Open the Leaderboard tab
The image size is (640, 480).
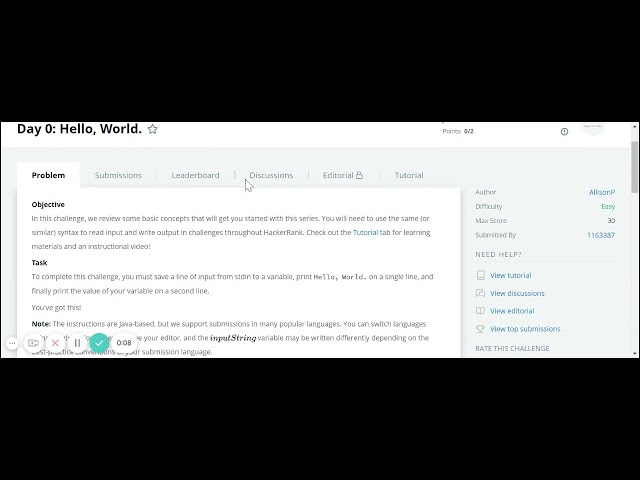tap(196, 175)
